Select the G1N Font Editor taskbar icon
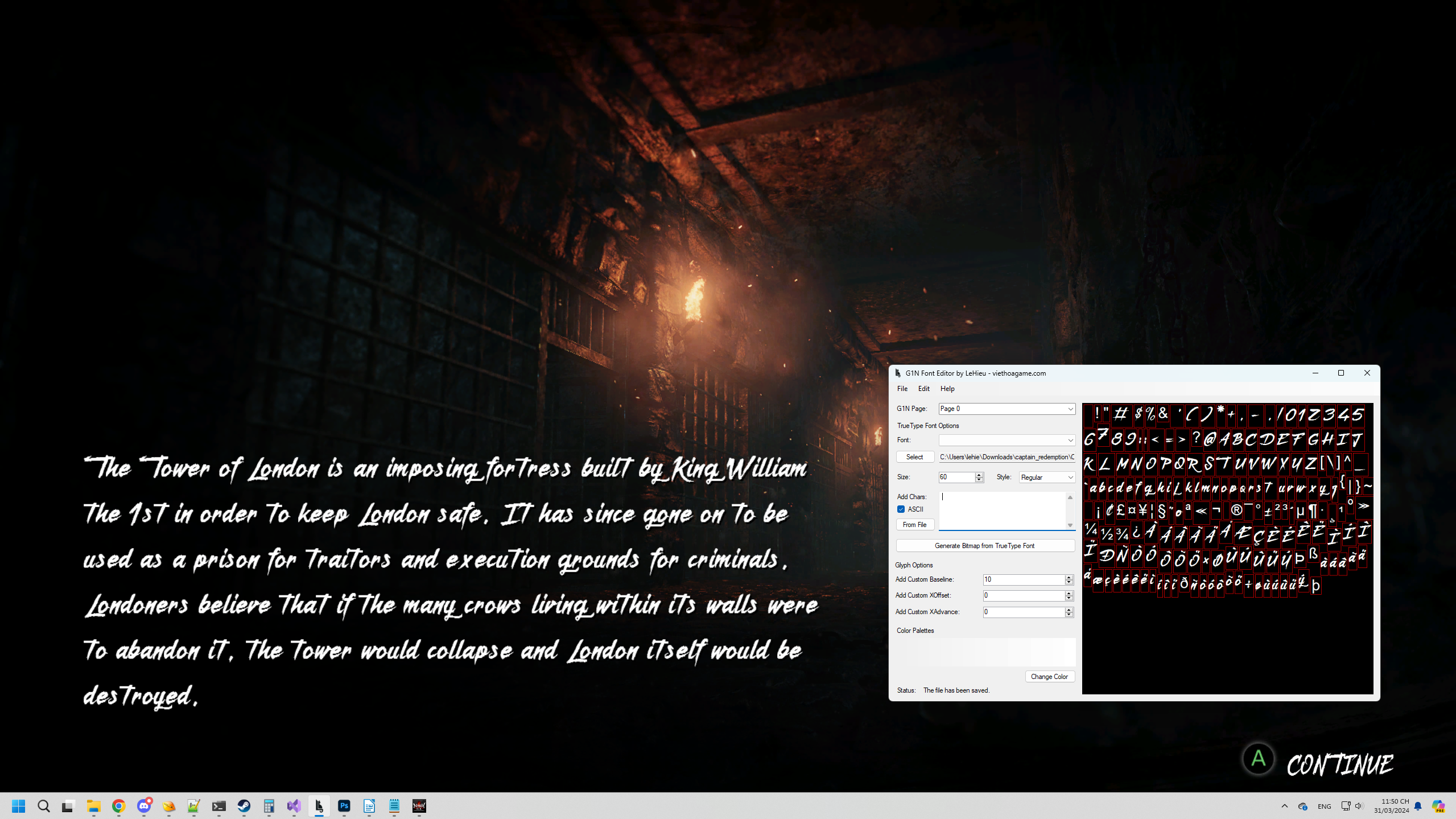The width and height of the screenshot is (1456, 819). pyautogui.click(x=319, y=806)
